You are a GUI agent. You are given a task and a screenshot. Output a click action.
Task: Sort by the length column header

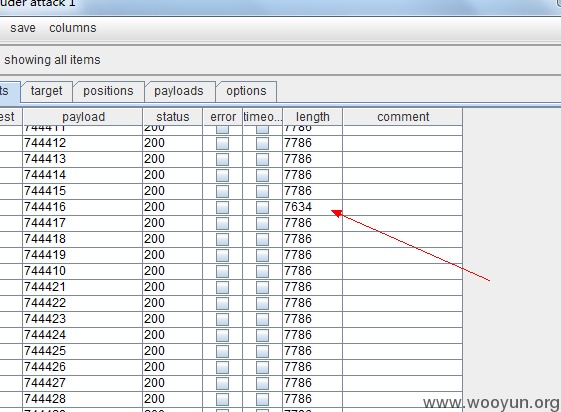coord(312,117)
